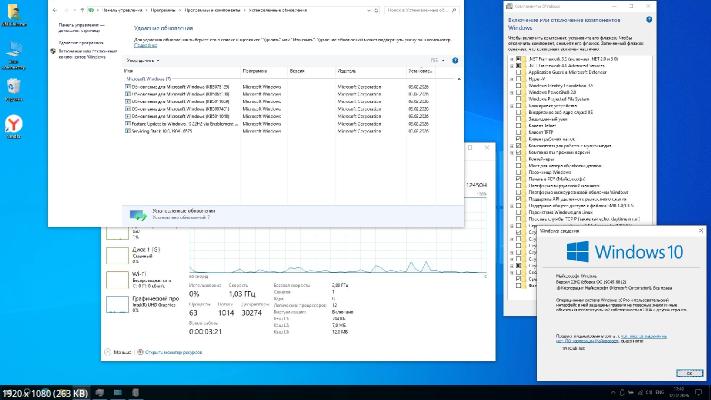Toggle the Hyper-V checkbox
This screenshot has width=711, height=400.
coord(519,80)
